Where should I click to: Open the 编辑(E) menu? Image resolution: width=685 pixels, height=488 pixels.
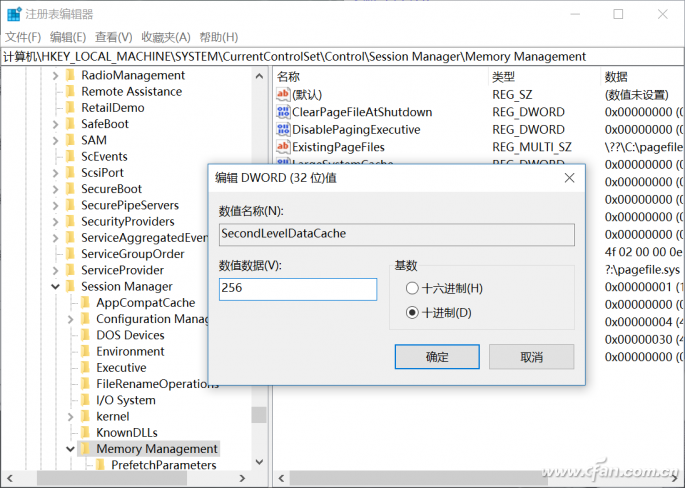coord(68,37)
